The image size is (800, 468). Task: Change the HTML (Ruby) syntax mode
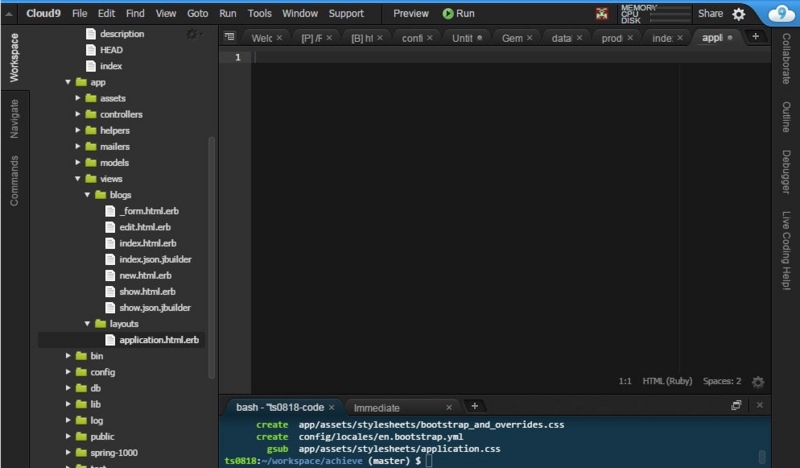pyautogui.click(x=667, y=381)
